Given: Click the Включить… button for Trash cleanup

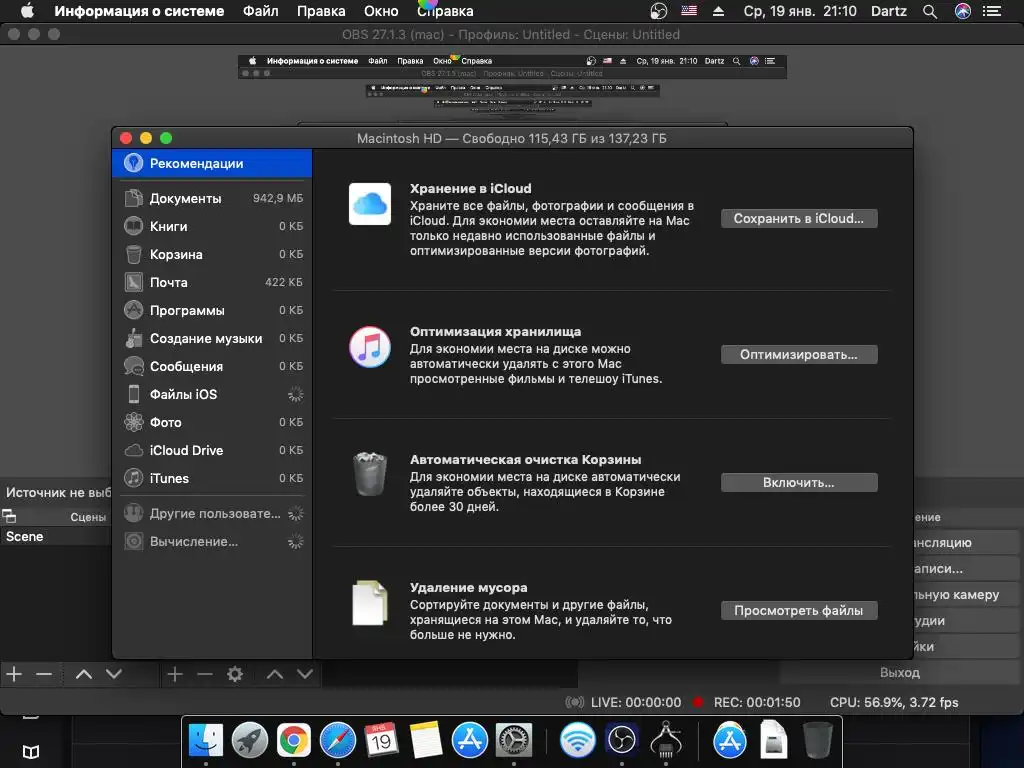Looking at the screenshot, I should click(799, 483).
